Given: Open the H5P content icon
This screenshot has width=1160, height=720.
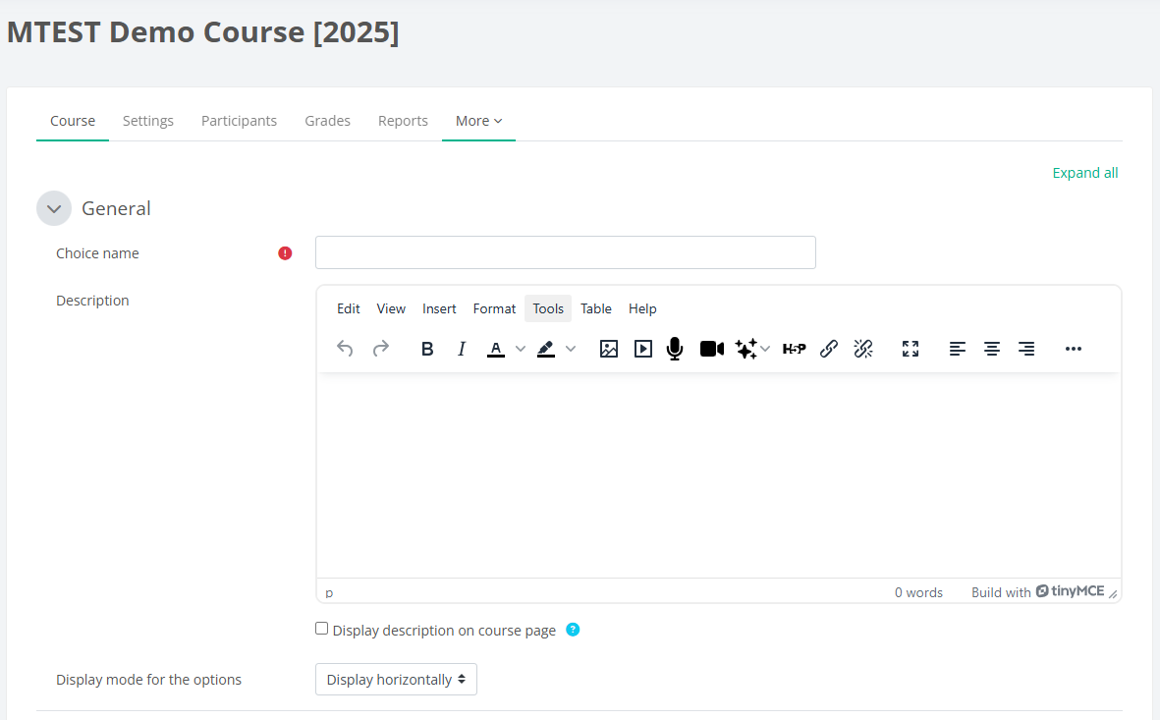Looking at the screenshot, I should click(x=794, y=349).
